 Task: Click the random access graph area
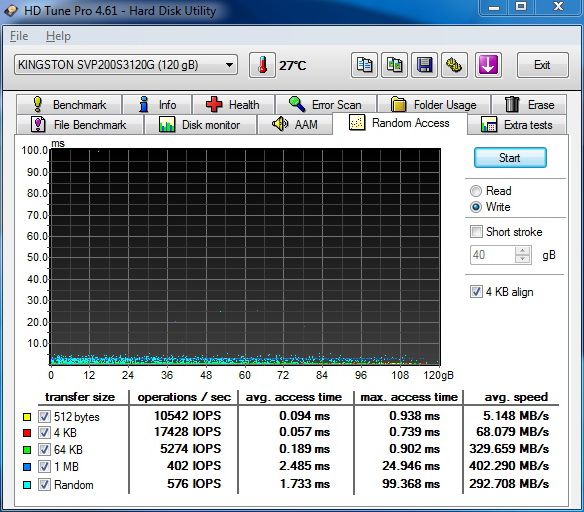click(245, 257)
